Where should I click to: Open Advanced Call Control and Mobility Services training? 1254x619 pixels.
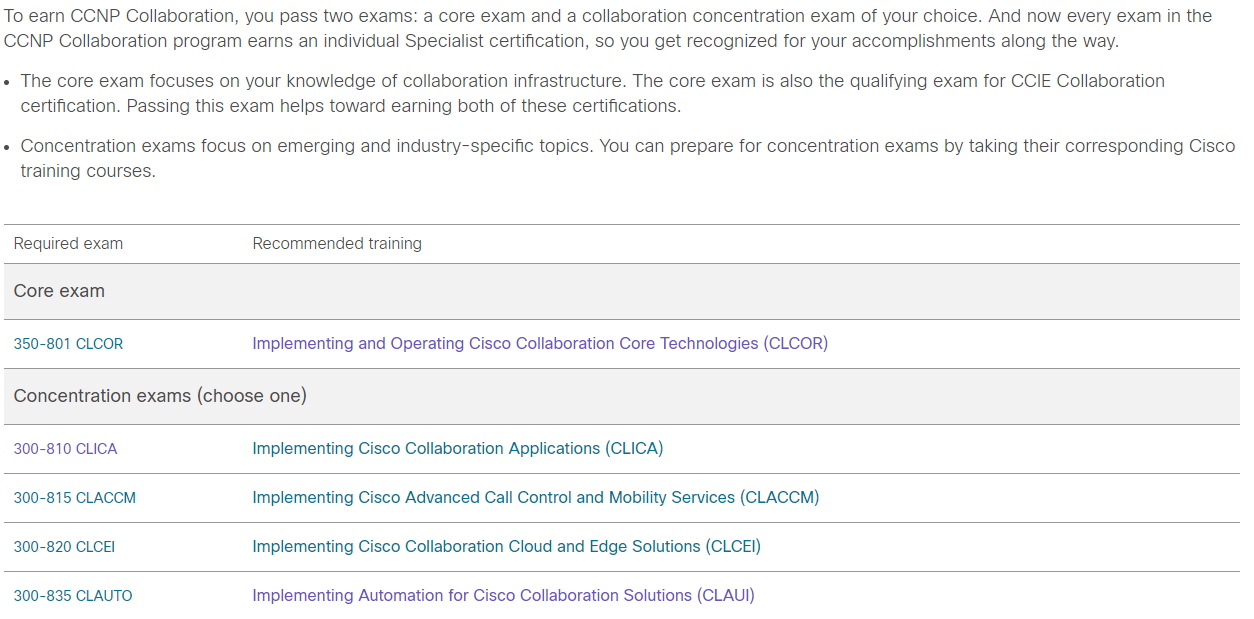click(536, 498)
